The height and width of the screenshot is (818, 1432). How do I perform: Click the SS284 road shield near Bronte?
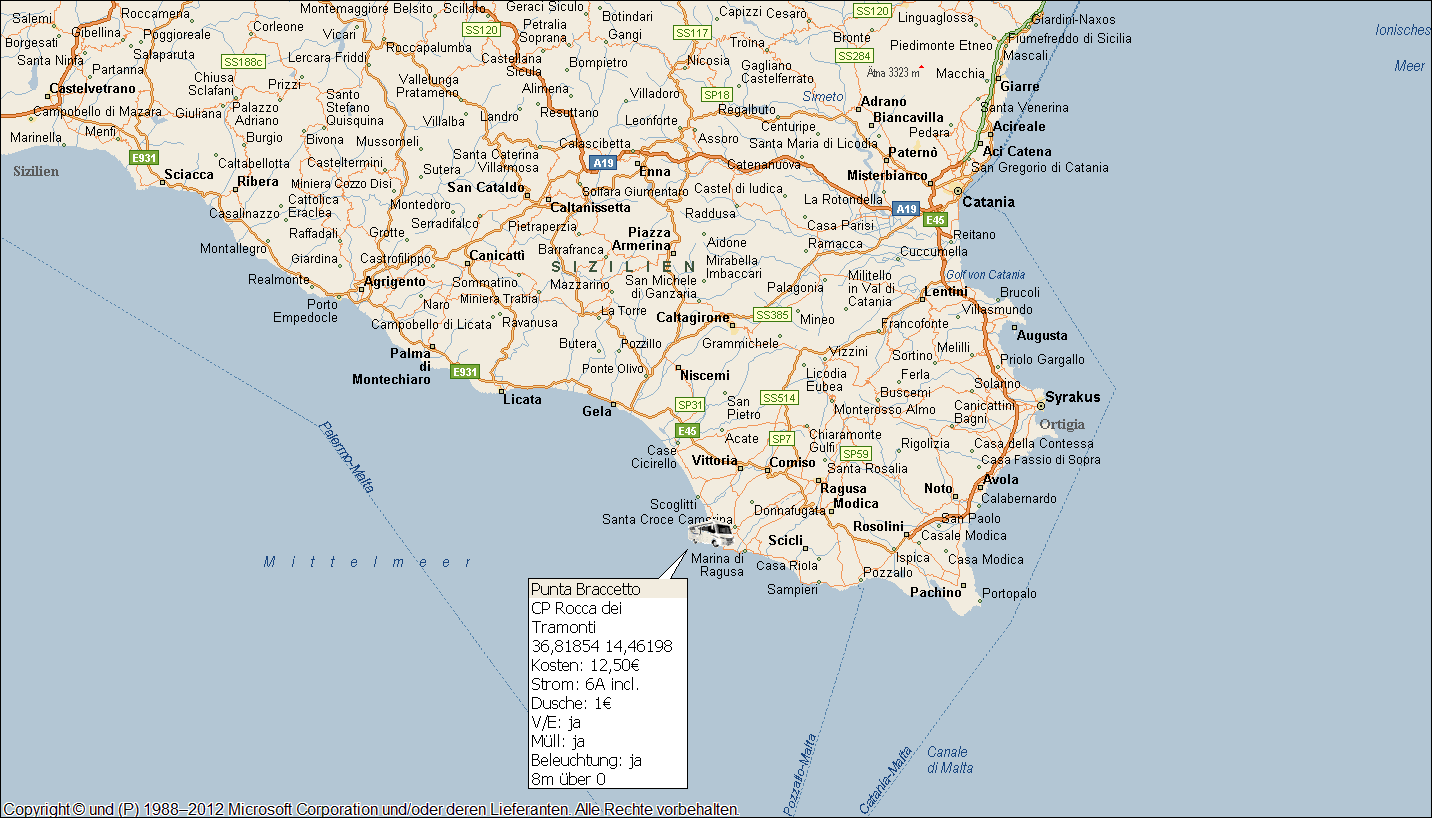click(854, 56)
